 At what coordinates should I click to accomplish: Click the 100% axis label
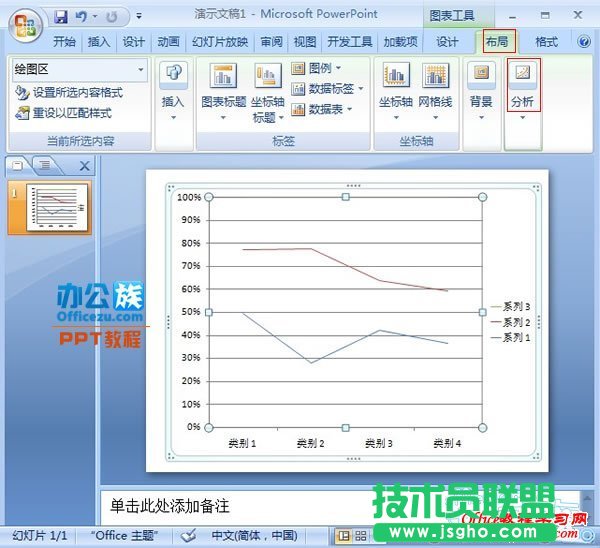point(189,197)
